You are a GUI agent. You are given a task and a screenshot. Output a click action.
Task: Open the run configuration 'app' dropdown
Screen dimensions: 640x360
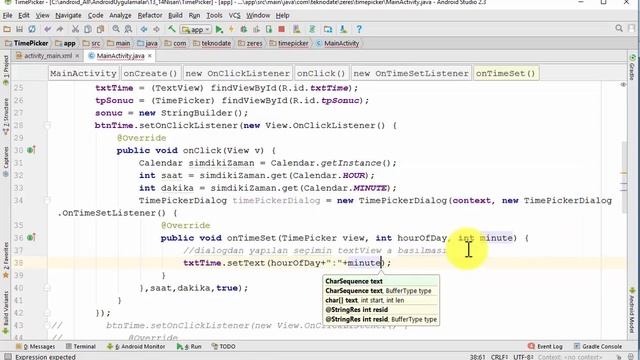(x=196, y=29)
